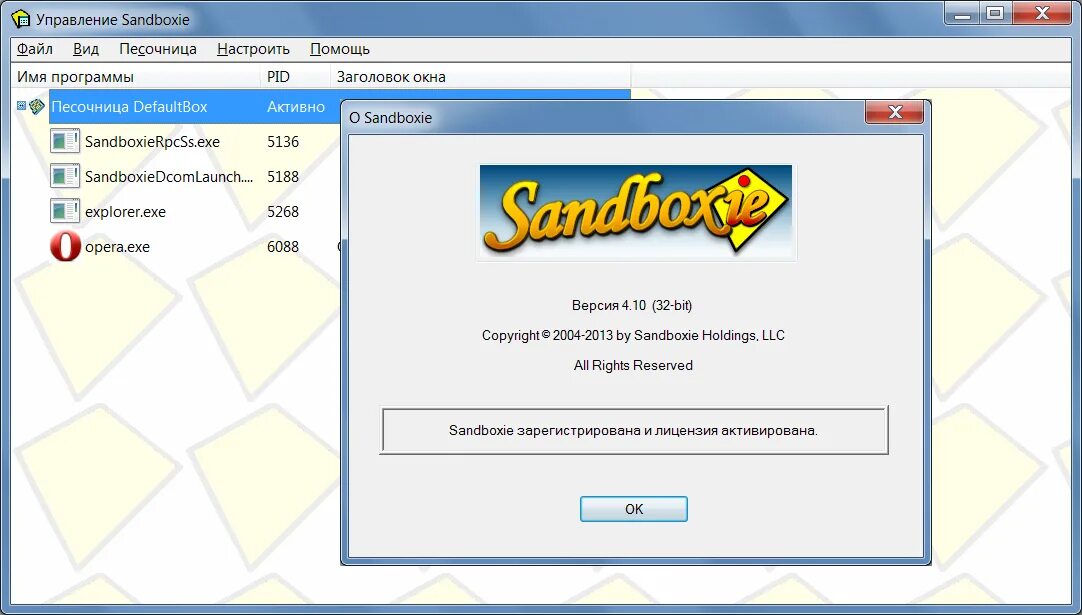This screenshot has height=615, width=1082.
Task: Click the Активно status text
Action: point(296,107)
